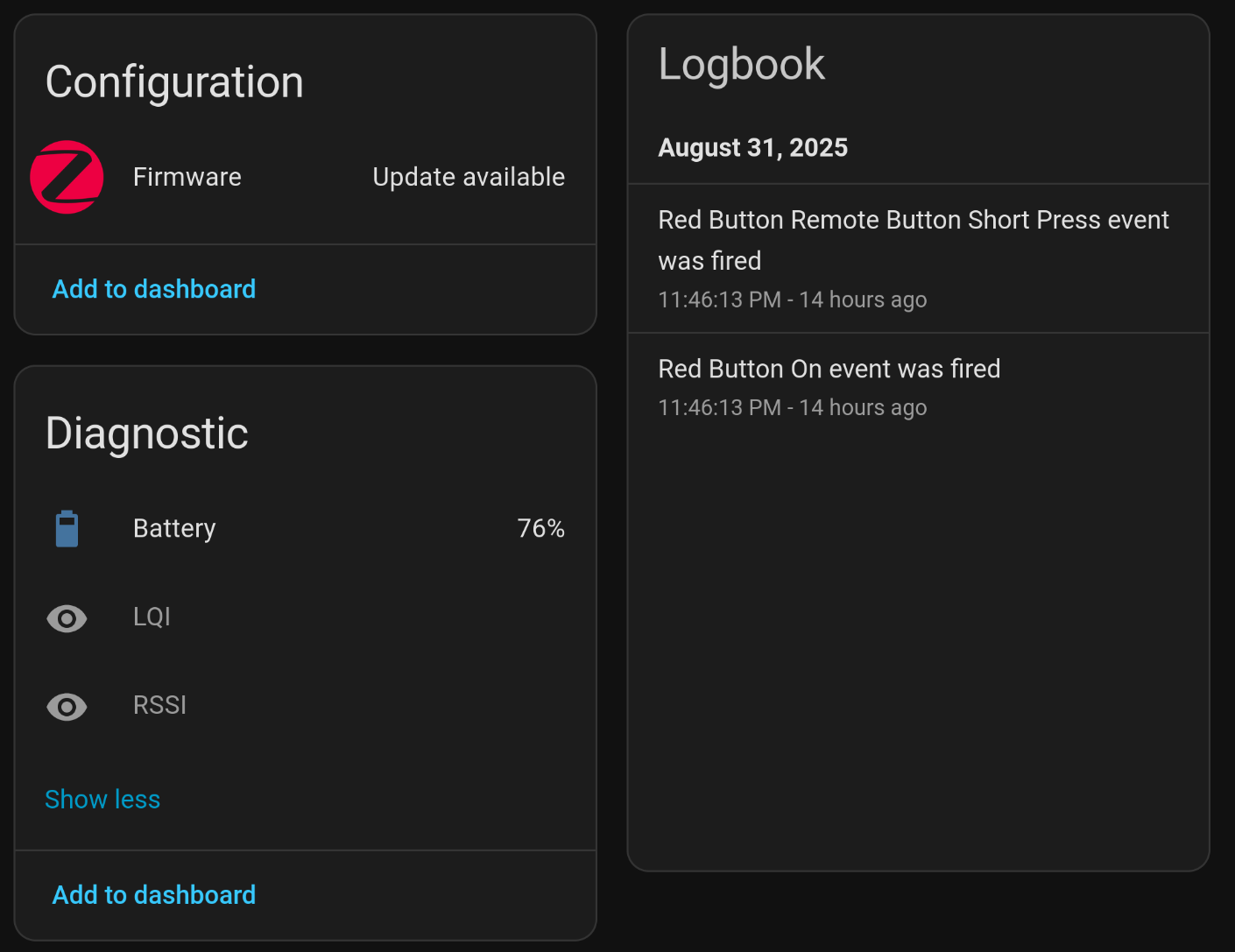The image size is (1235, 952).
Task: Click timestamp under Short Press event entry
Action: 792,300
